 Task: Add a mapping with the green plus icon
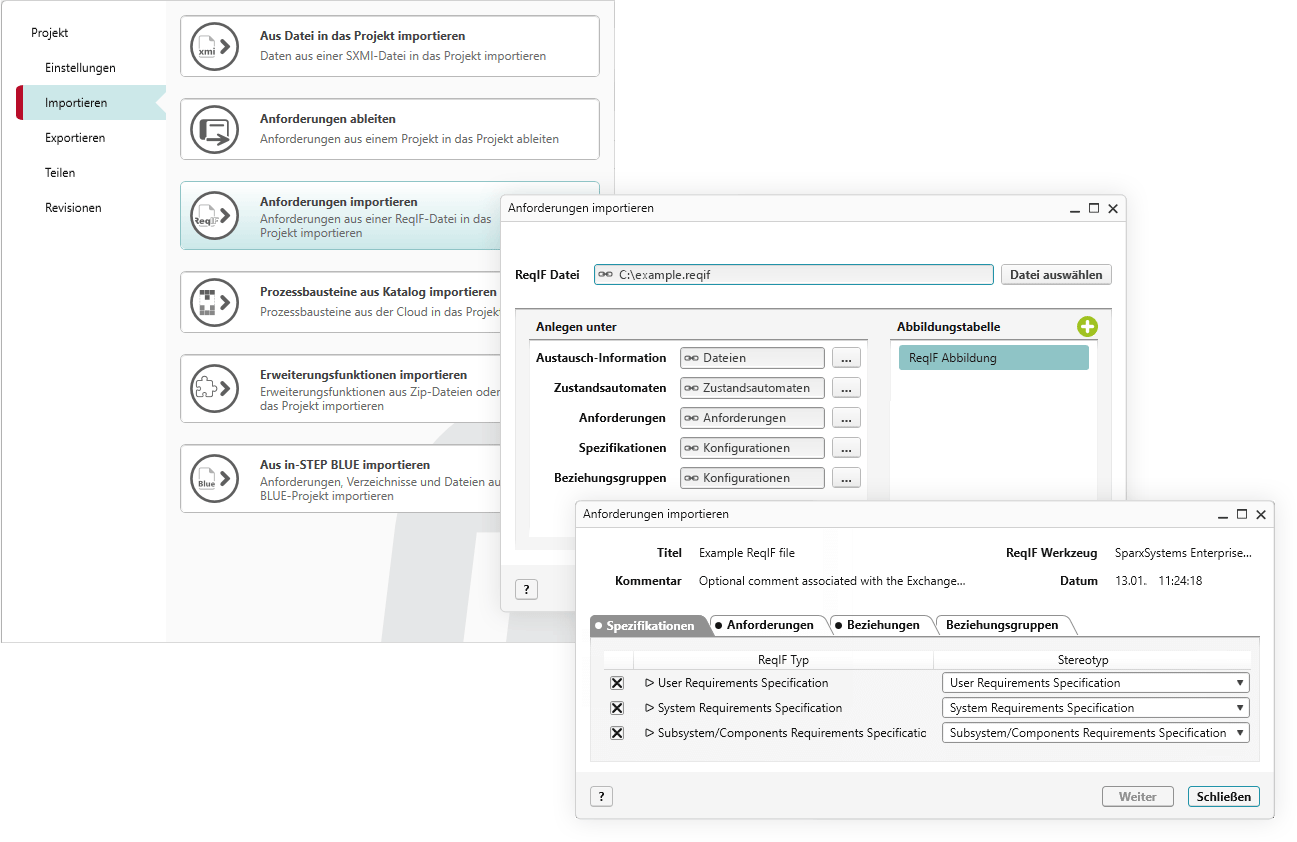pos(1087,327)
